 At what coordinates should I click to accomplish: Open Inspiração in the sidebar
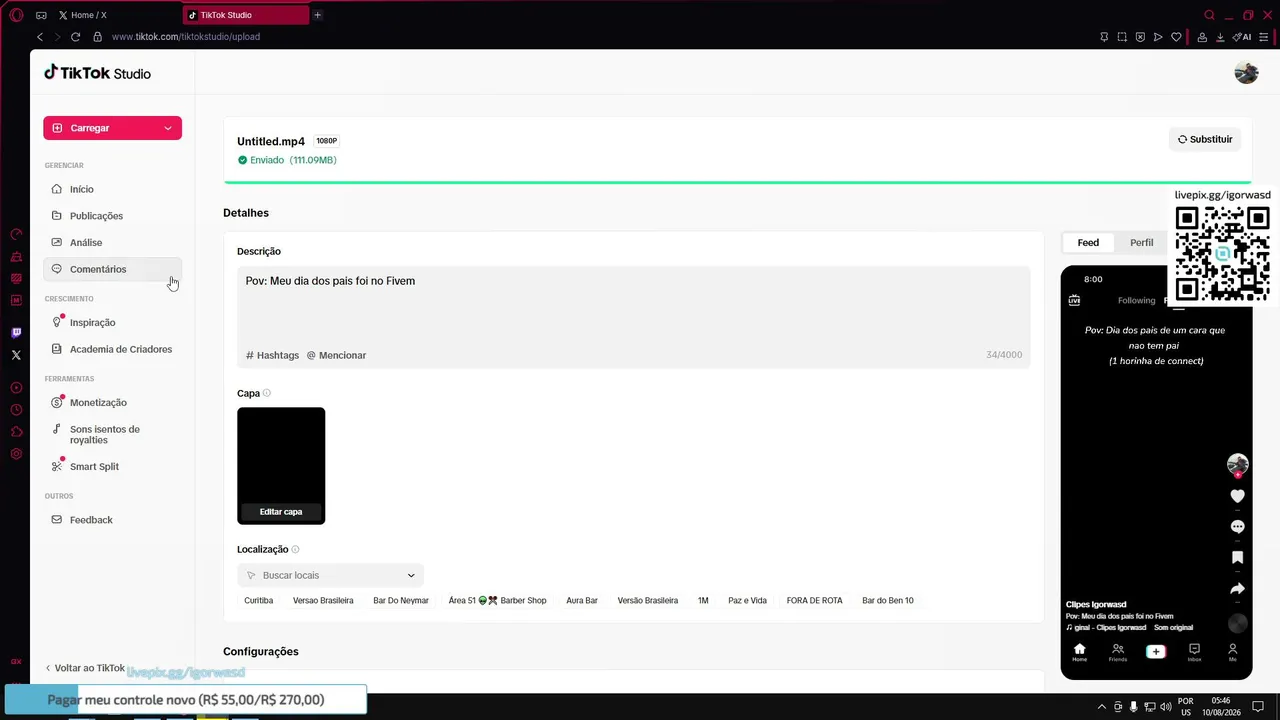pos(112,322)
